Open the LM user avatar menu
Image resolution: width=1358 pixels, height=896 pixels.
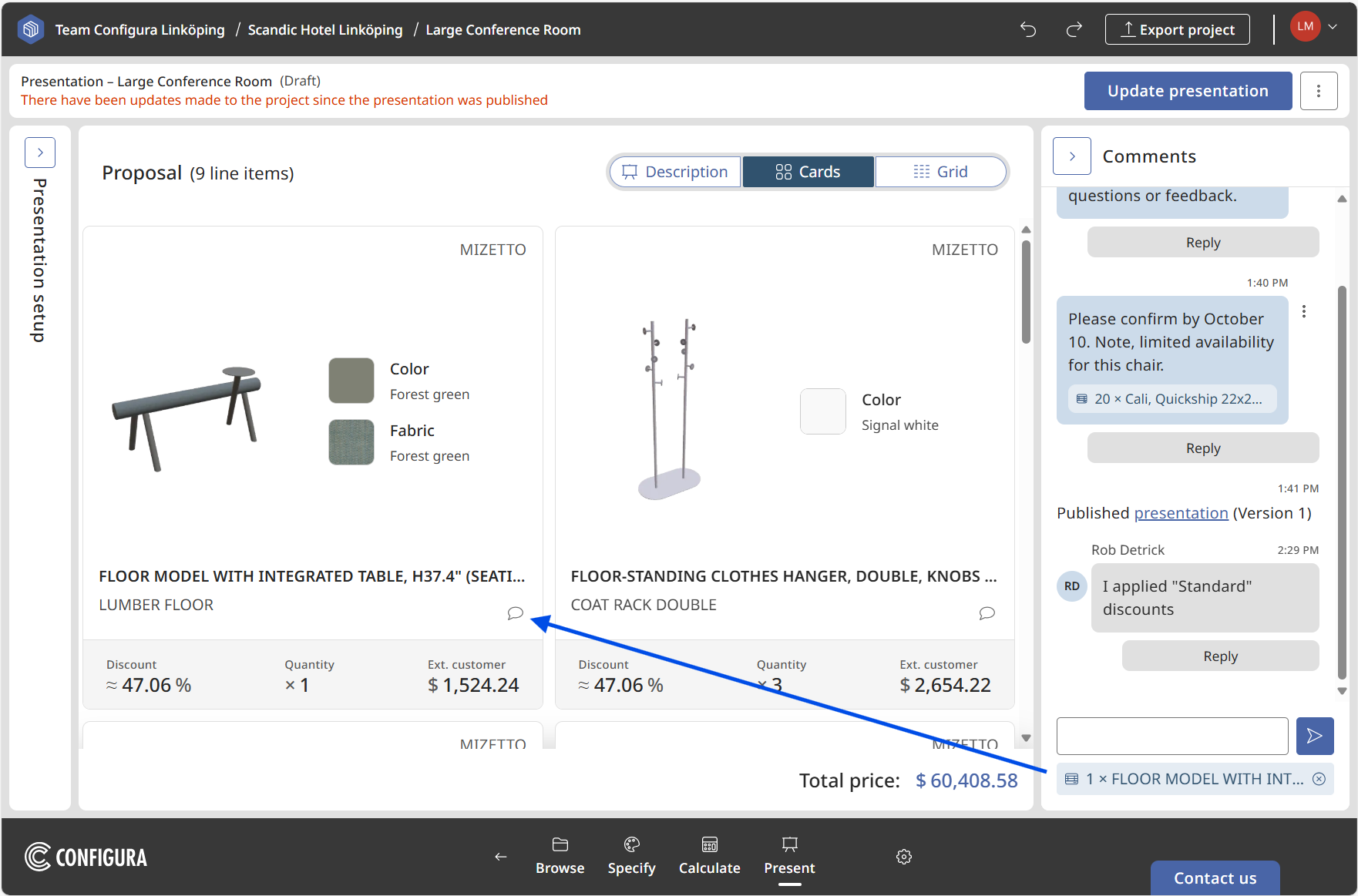[x=1305, y=27]
